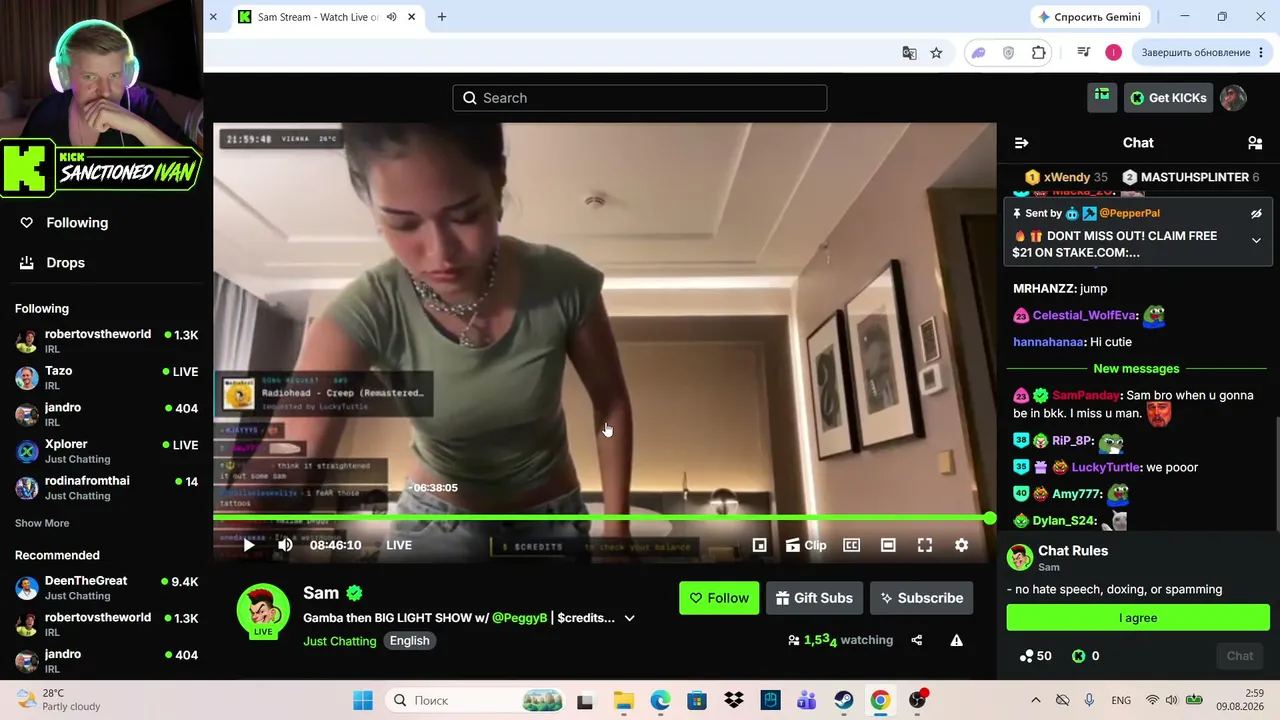
Task: Open the chat user list icon
Action: pyautogui.click(x=1255, y=143)
